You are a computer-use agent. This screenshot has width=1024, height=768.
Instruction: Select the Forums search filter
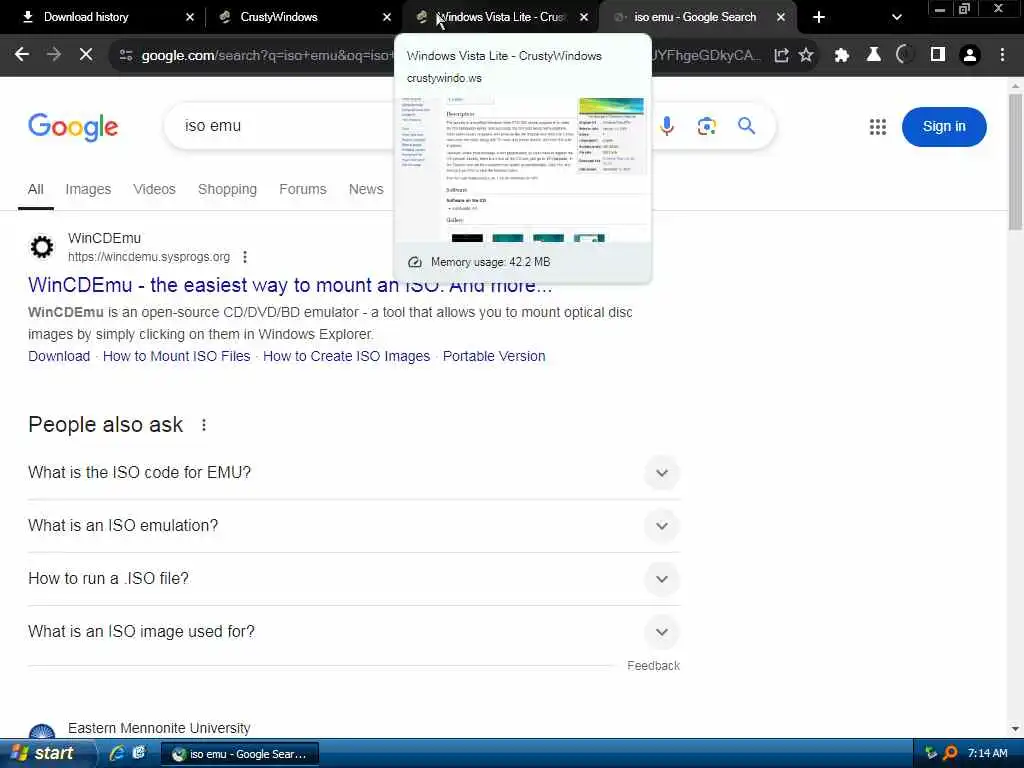302,189
